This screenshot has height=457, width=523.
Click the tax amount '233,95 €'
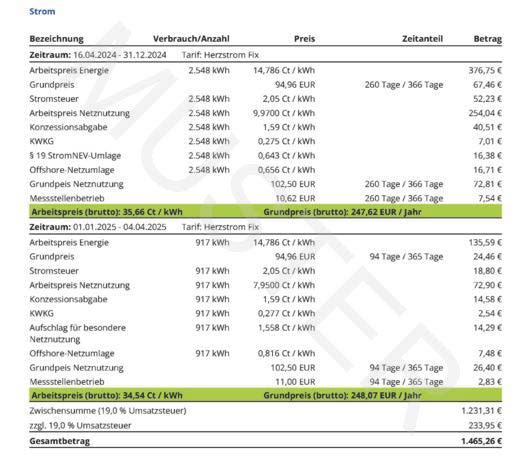pos(485,426)
